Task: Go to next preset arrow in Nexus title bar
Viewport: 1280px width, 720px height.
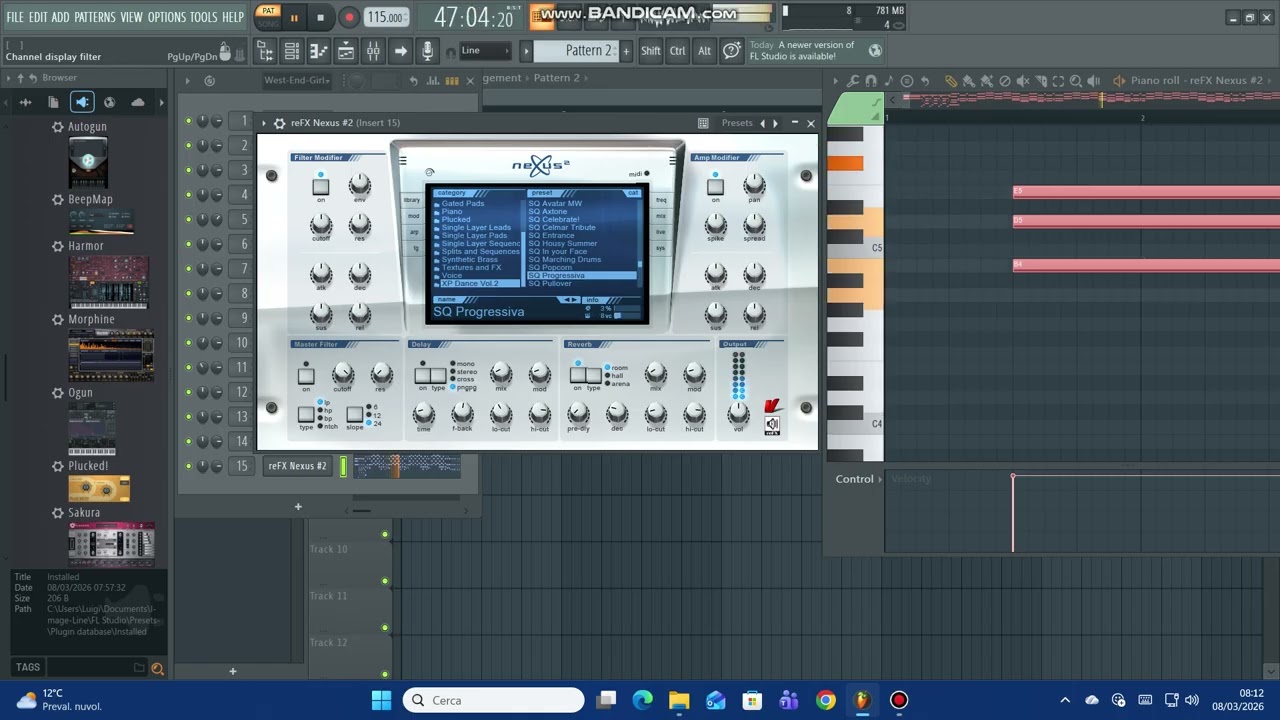Action: [775, 123]
